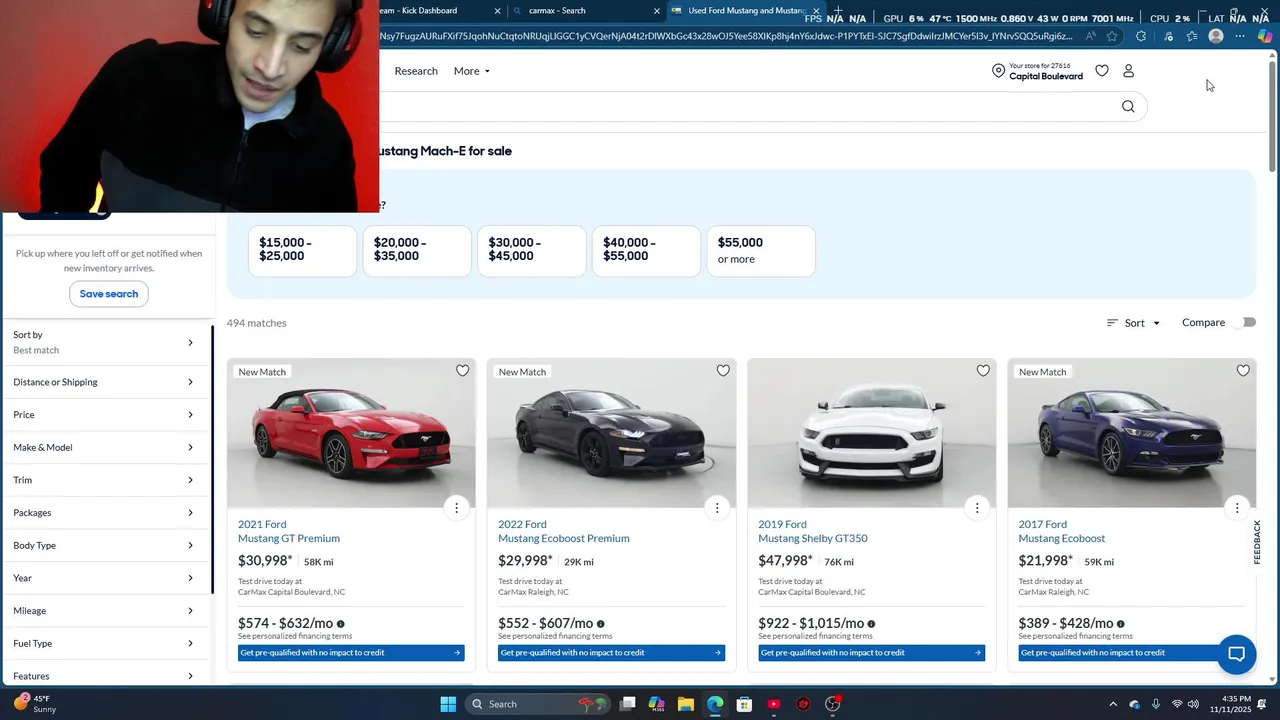Screen dimensions: 1280x720
Task: Select the $20,000 - $35,000 price range
Action: click(x=417, y=251)
